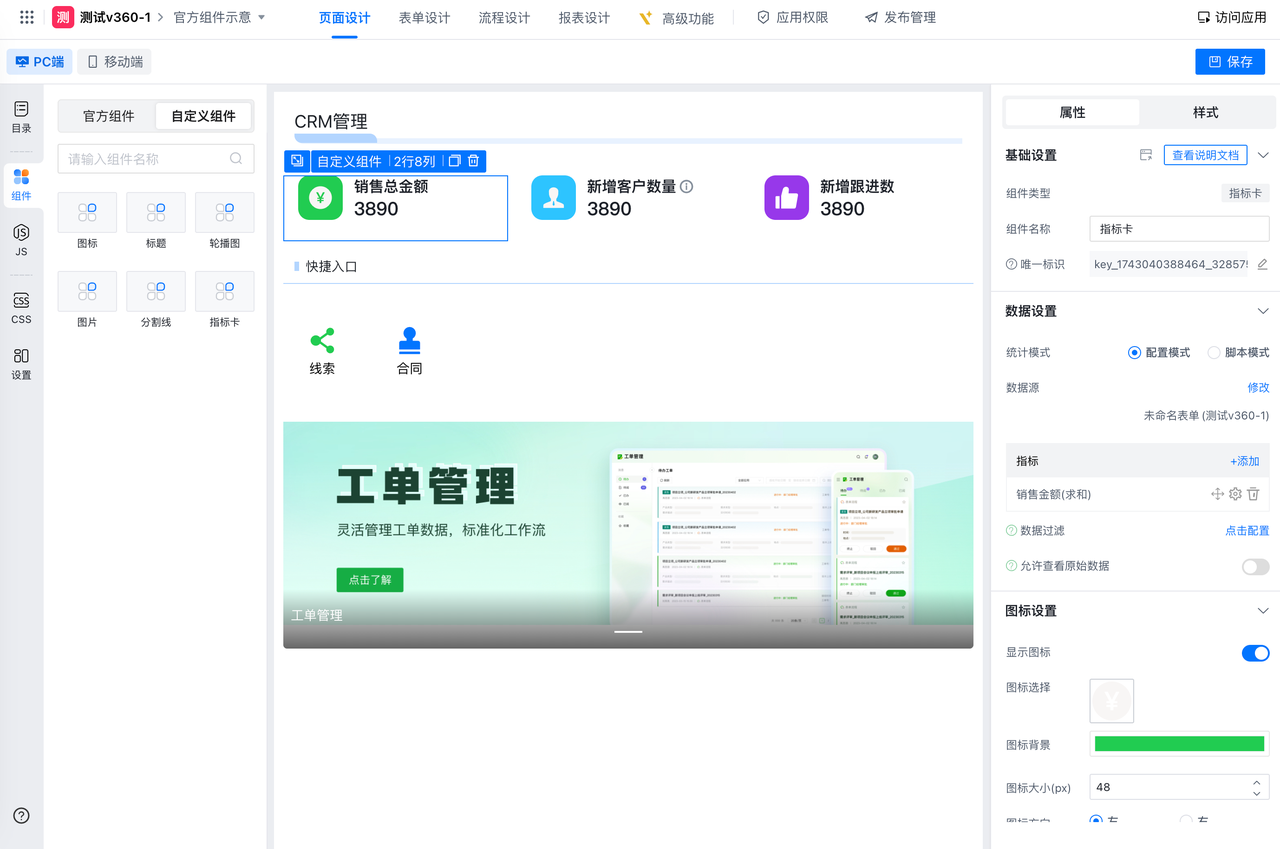Click 查看说明文档 button

(x=1204, y=155)
